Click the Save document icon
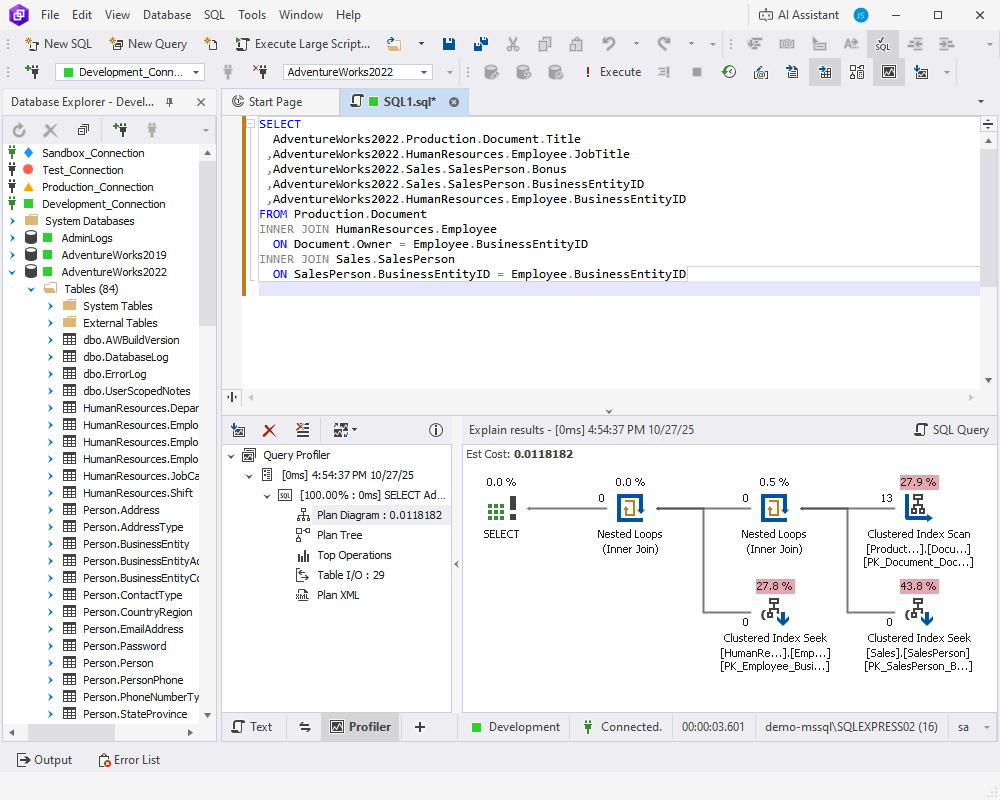Screen dimensions: 1000x800 tap(449, 44)
